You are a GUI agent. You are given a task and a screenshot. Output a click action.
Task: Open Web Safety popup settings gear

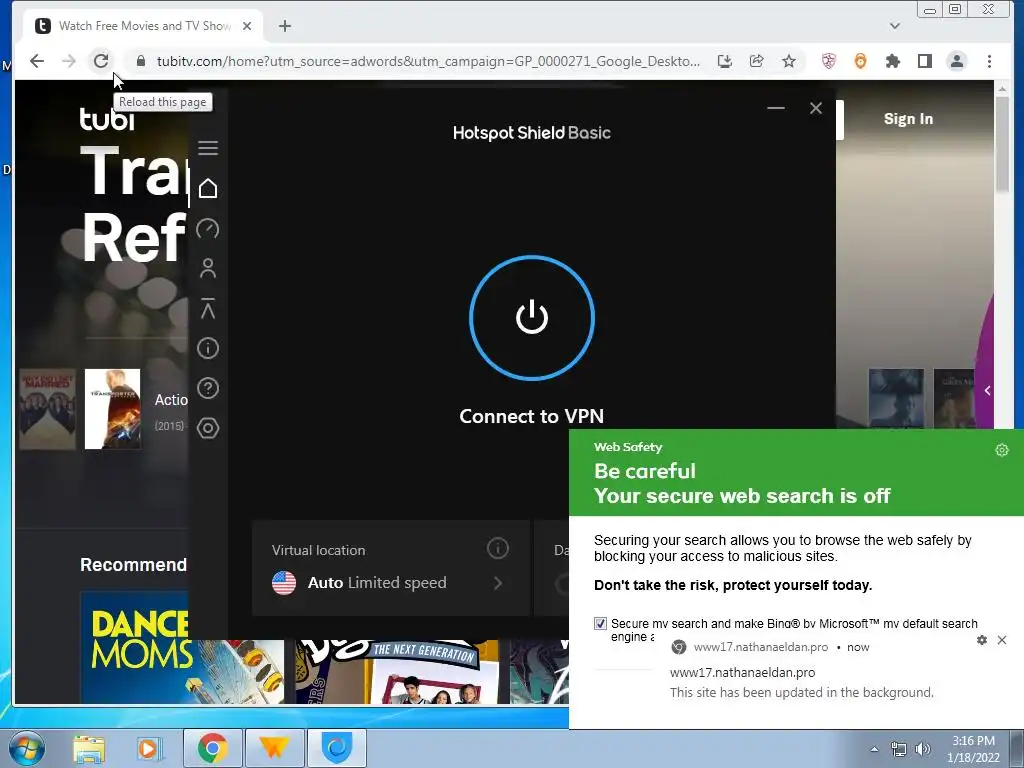pos(1002,450)
